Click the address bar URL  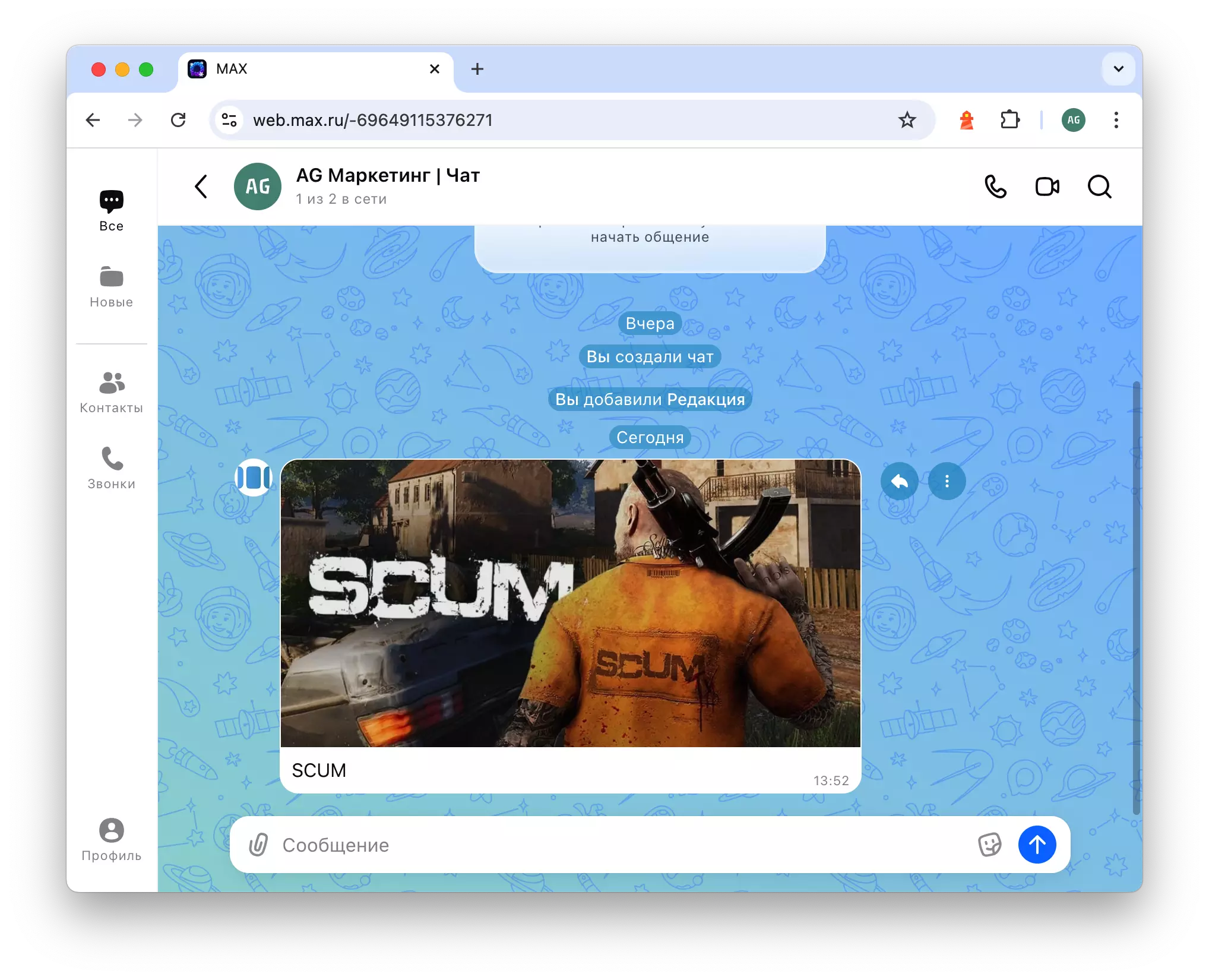click(x=373, y=120)
